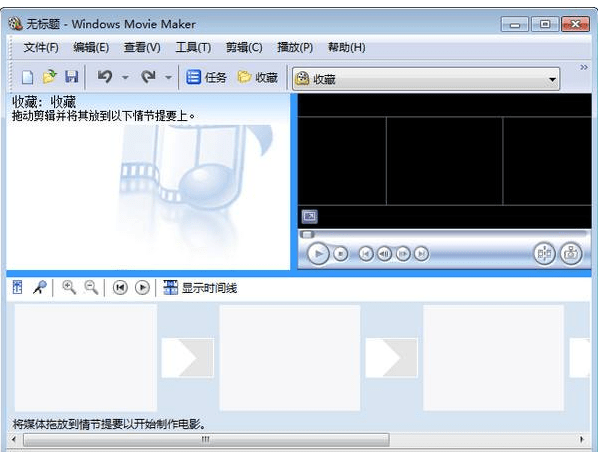598x452 pixels.
Task: Select the first transition cell in storyboard
Action: coord(188,358)
